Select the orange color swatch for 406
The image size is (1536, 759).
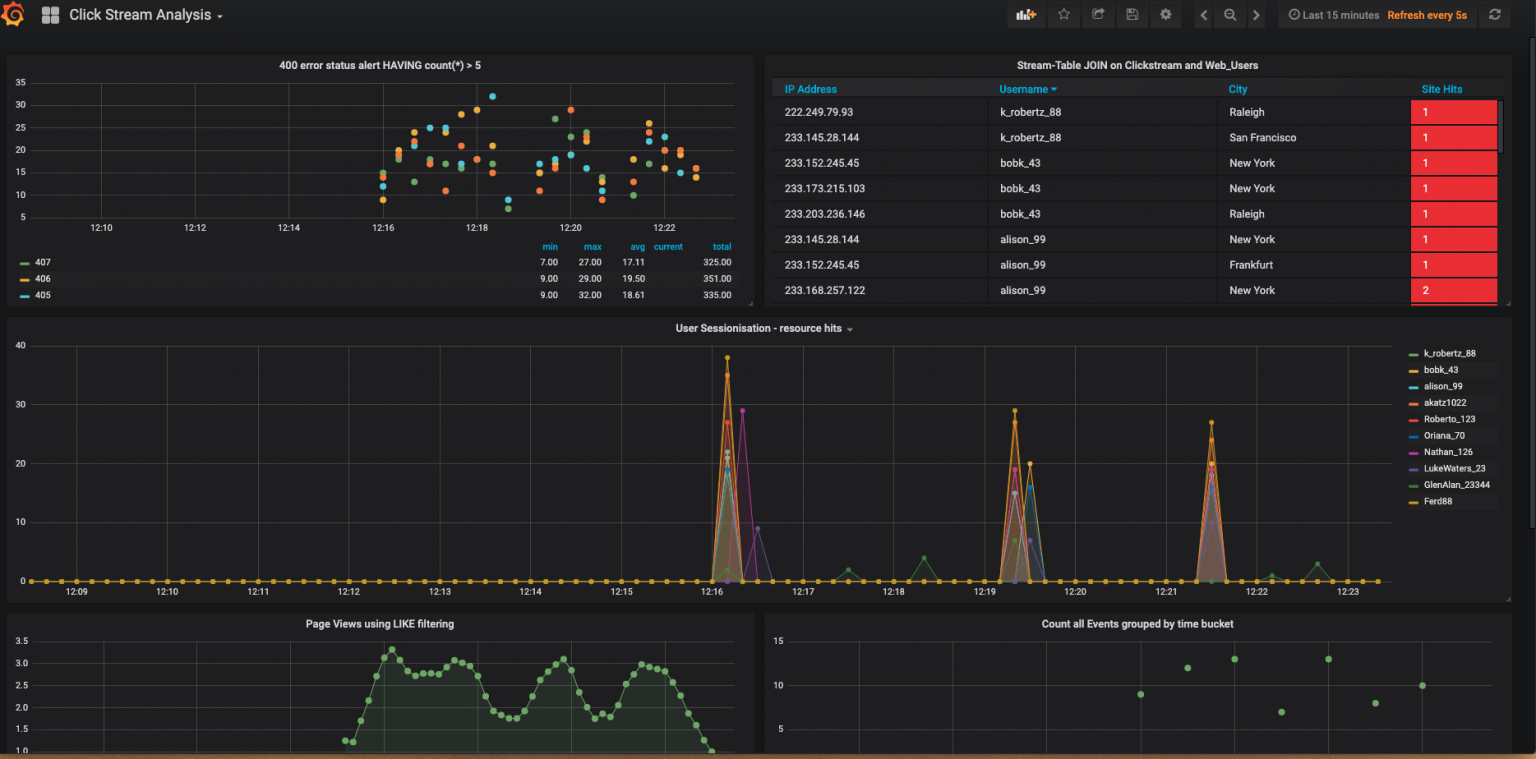pos(24,278)
